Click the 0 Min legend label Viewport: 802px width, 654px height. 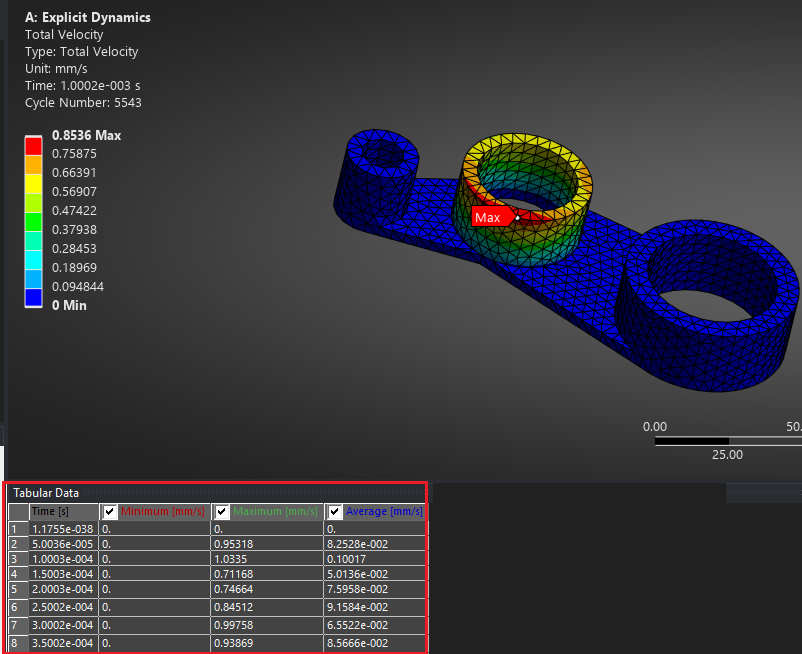coord(69,305)
